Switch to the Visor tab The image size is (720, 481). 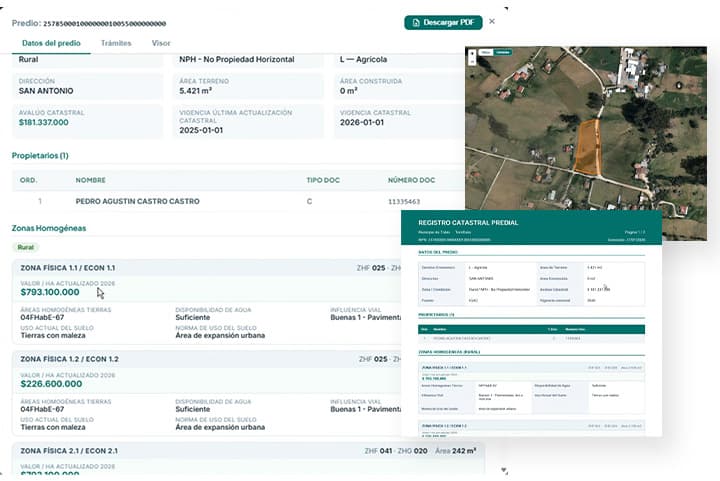pos(161,43)
